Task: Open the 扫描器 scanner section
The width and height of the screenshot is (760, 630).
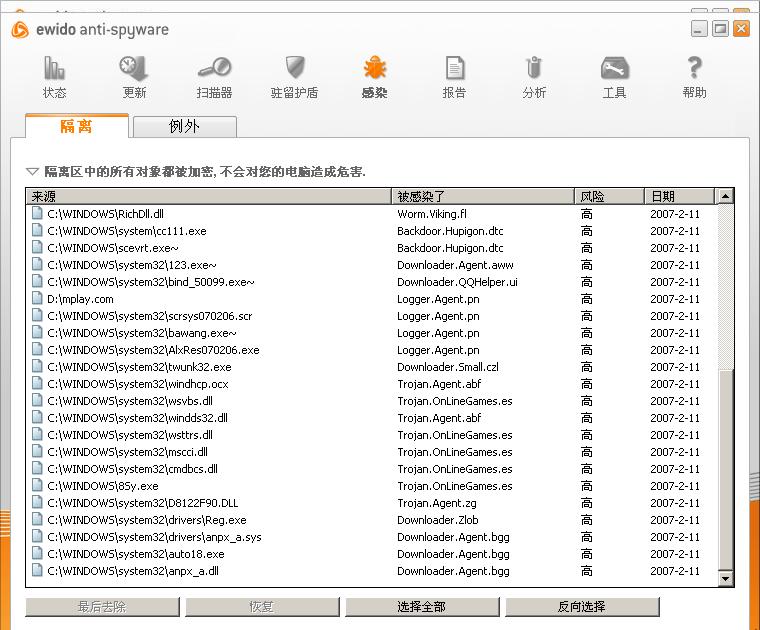Action: (214, 77)
